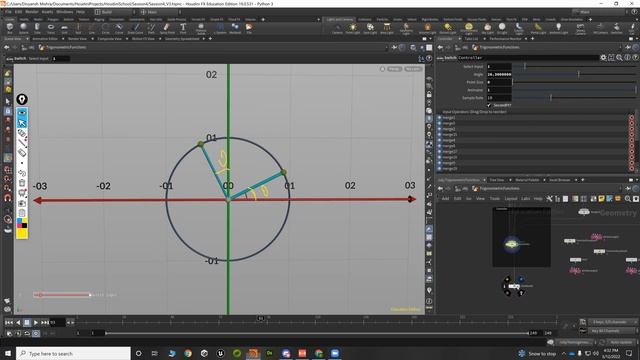Select the Draw Curve shelf tool

135,28
